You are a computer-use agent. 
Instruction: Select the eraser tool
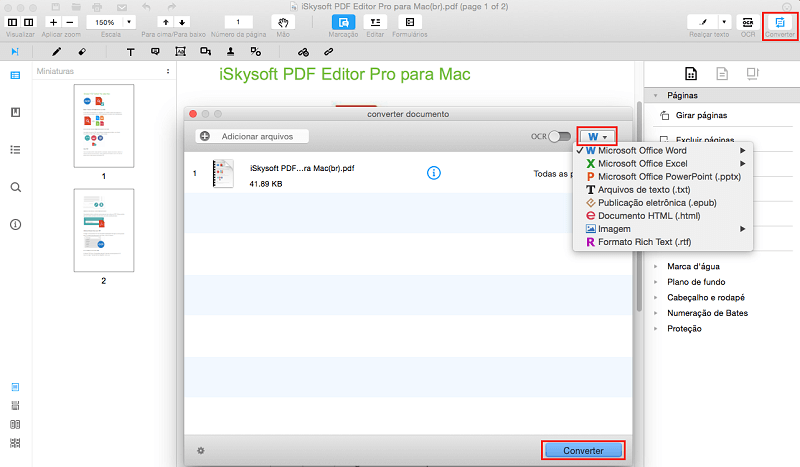(82, 52)
